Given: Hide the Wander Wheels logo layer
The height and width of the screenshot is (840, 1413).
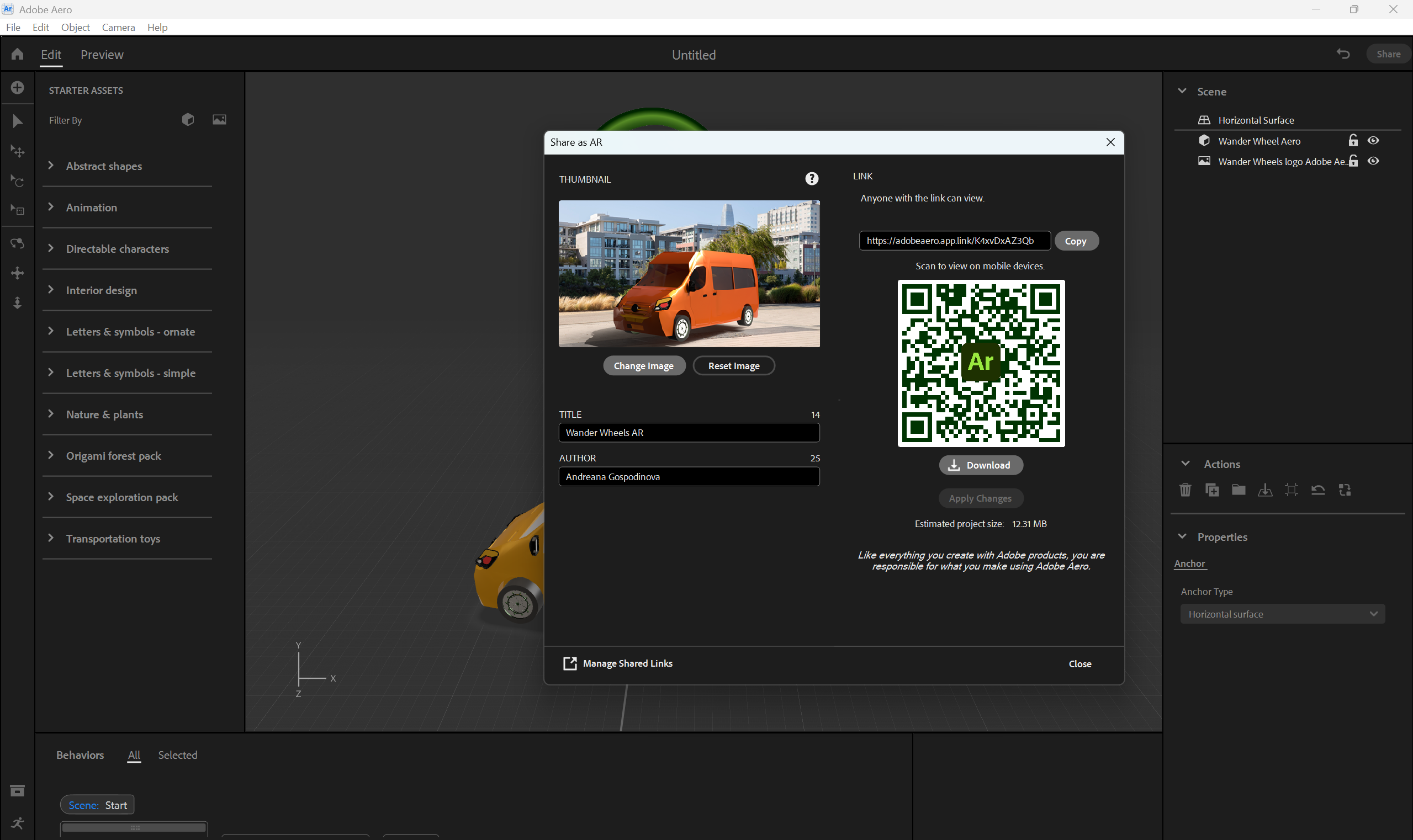Looking at the screenshot, I should tap(1373, 161).
